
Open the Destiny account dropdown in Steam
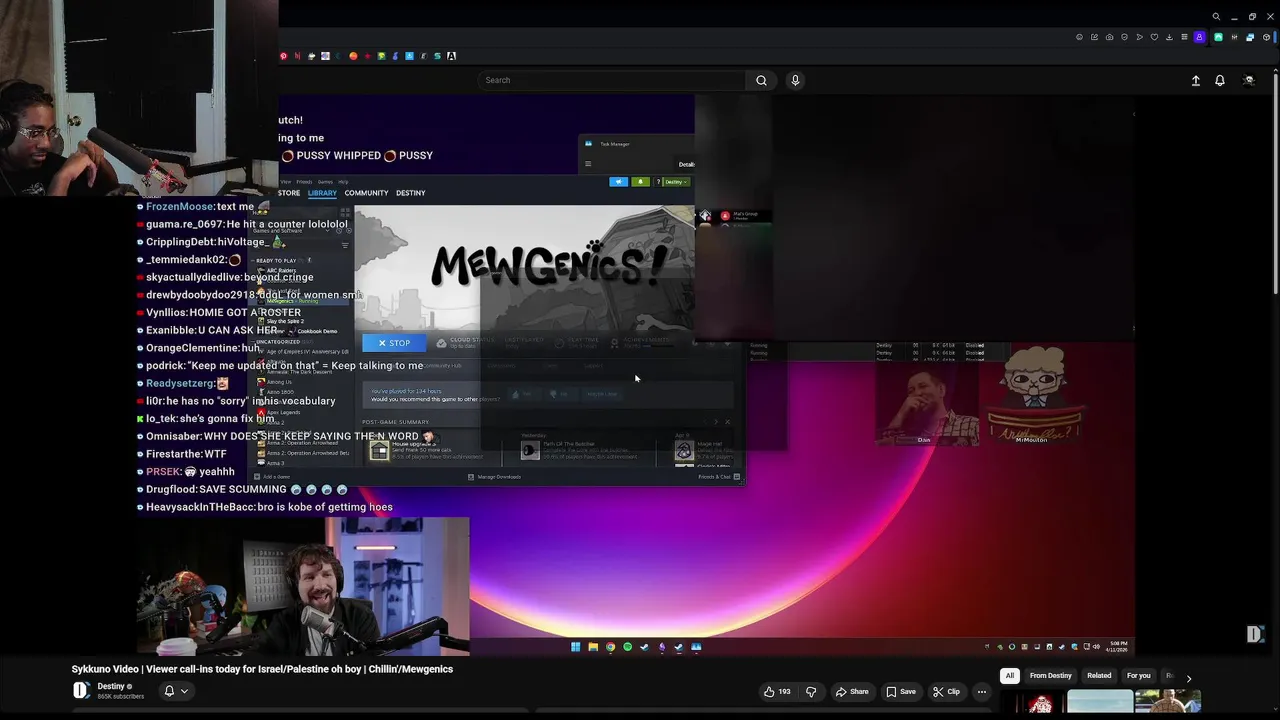(x=677, y=182)
